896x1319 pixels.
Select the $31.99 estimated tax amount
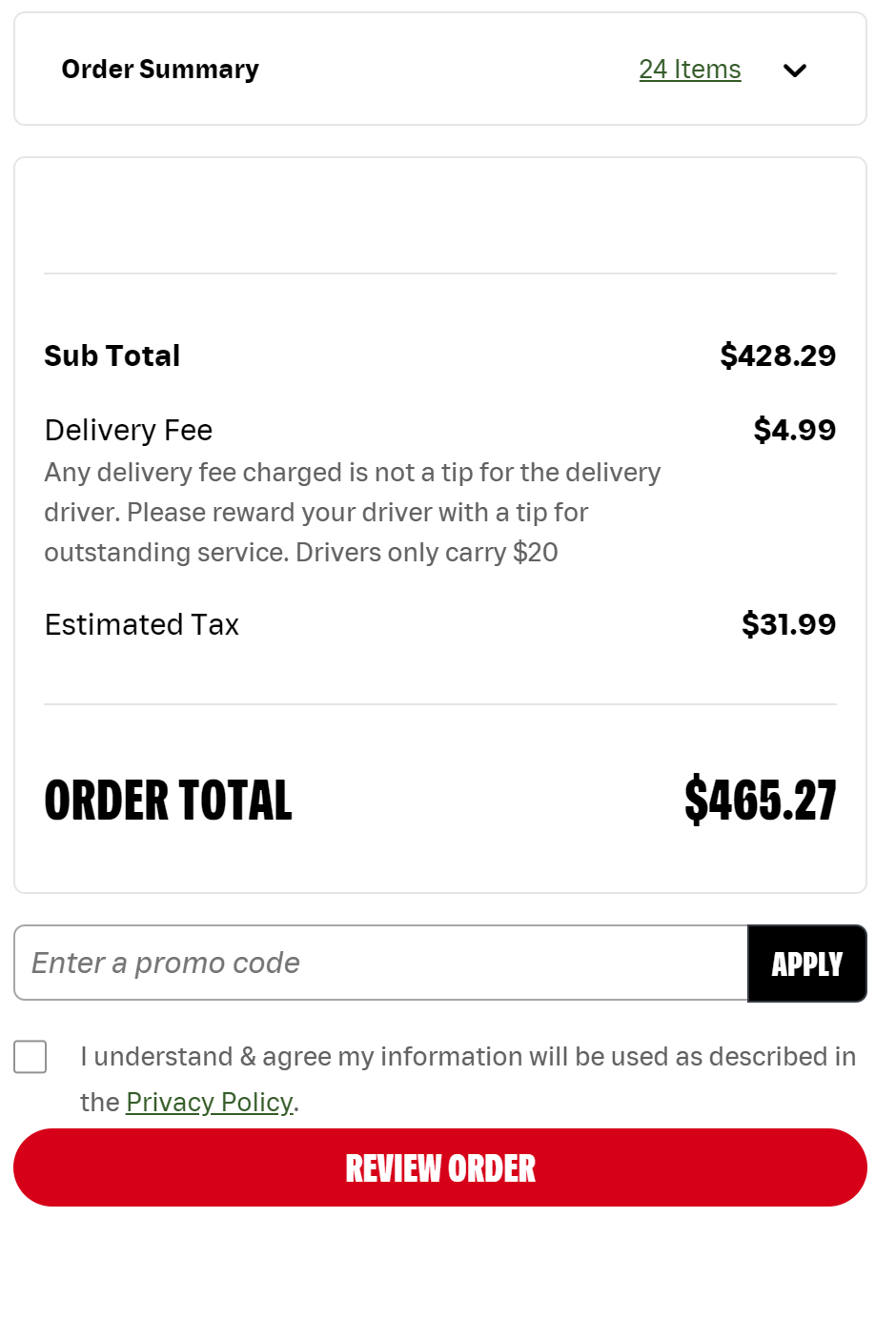pyautogui.click(x=788, y=624)
